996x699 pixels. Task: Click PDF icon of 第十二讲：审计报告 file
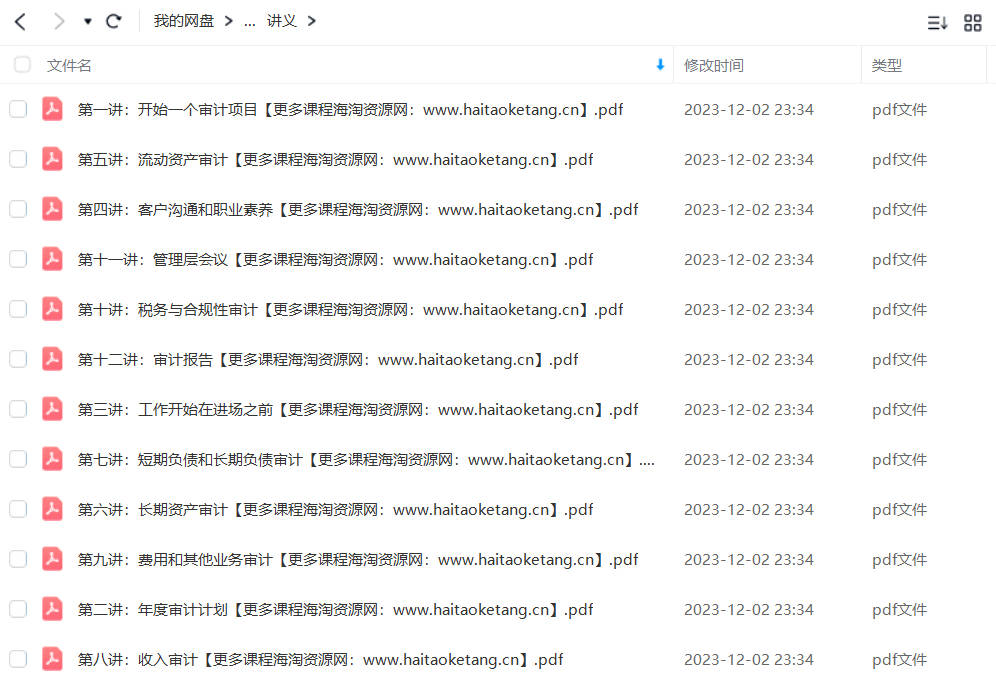click(52, 359)
